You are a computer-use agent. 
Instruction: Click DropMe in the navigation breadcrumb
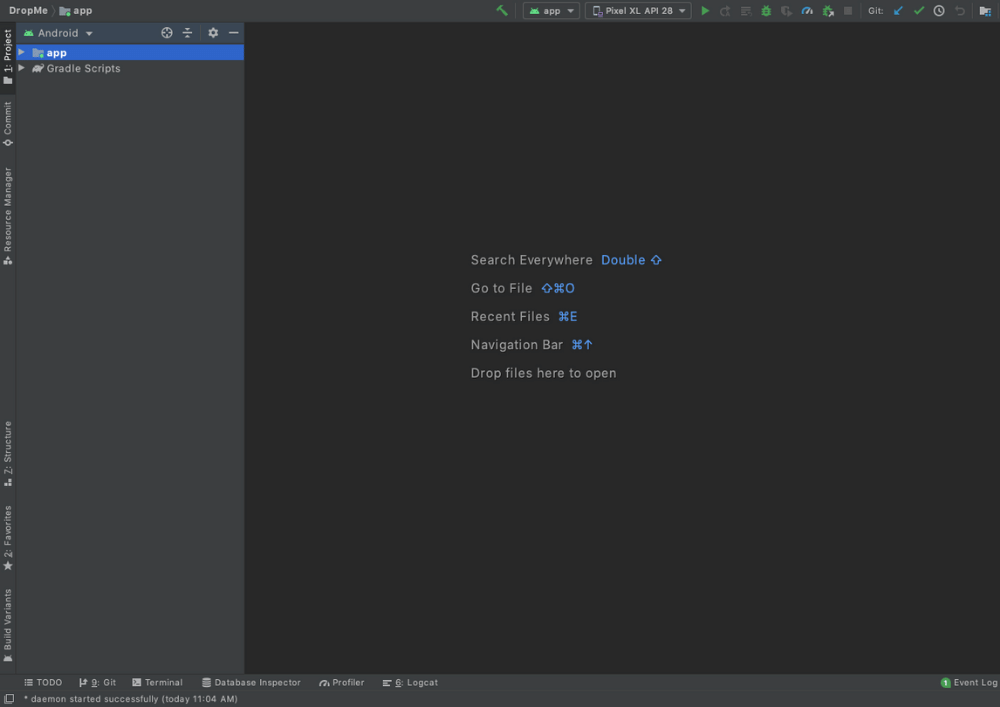[28, 11]
